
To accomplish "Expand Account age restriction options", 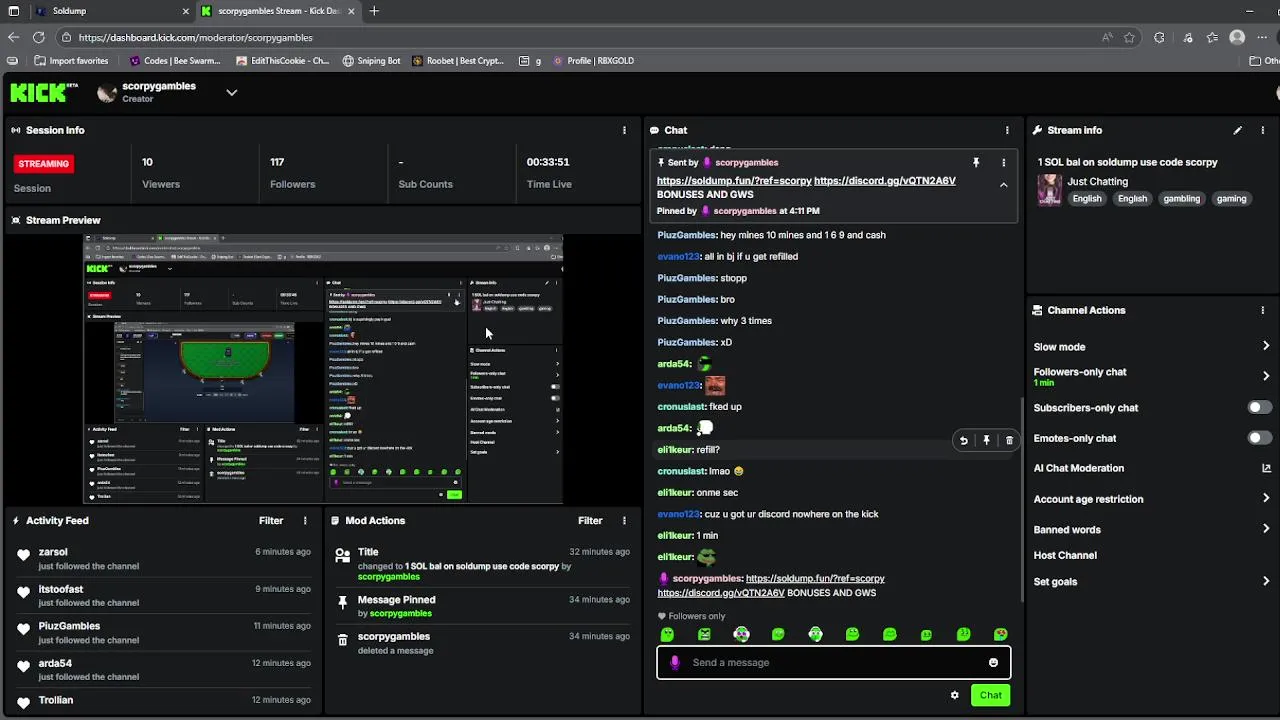I will pos(1266,499).
